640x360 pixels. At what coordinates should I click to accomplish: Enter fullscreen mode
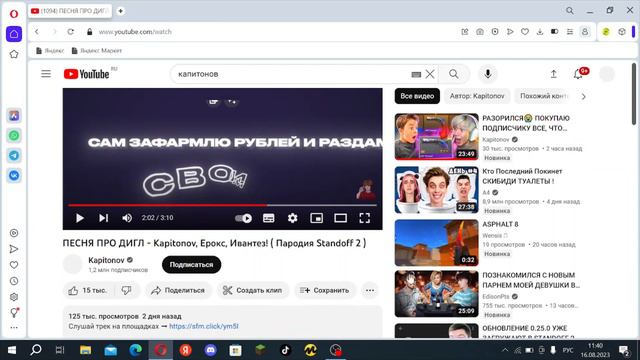click(x=364, y=218)
